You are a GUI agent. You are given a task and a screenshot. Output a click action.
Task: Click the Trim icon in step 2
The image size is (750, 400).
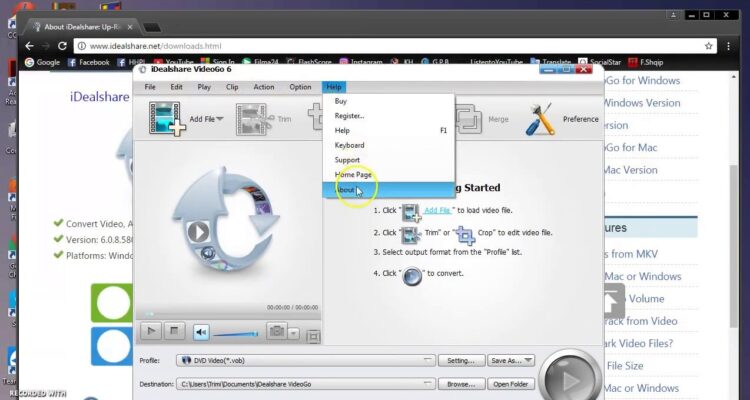pos(410,234)
